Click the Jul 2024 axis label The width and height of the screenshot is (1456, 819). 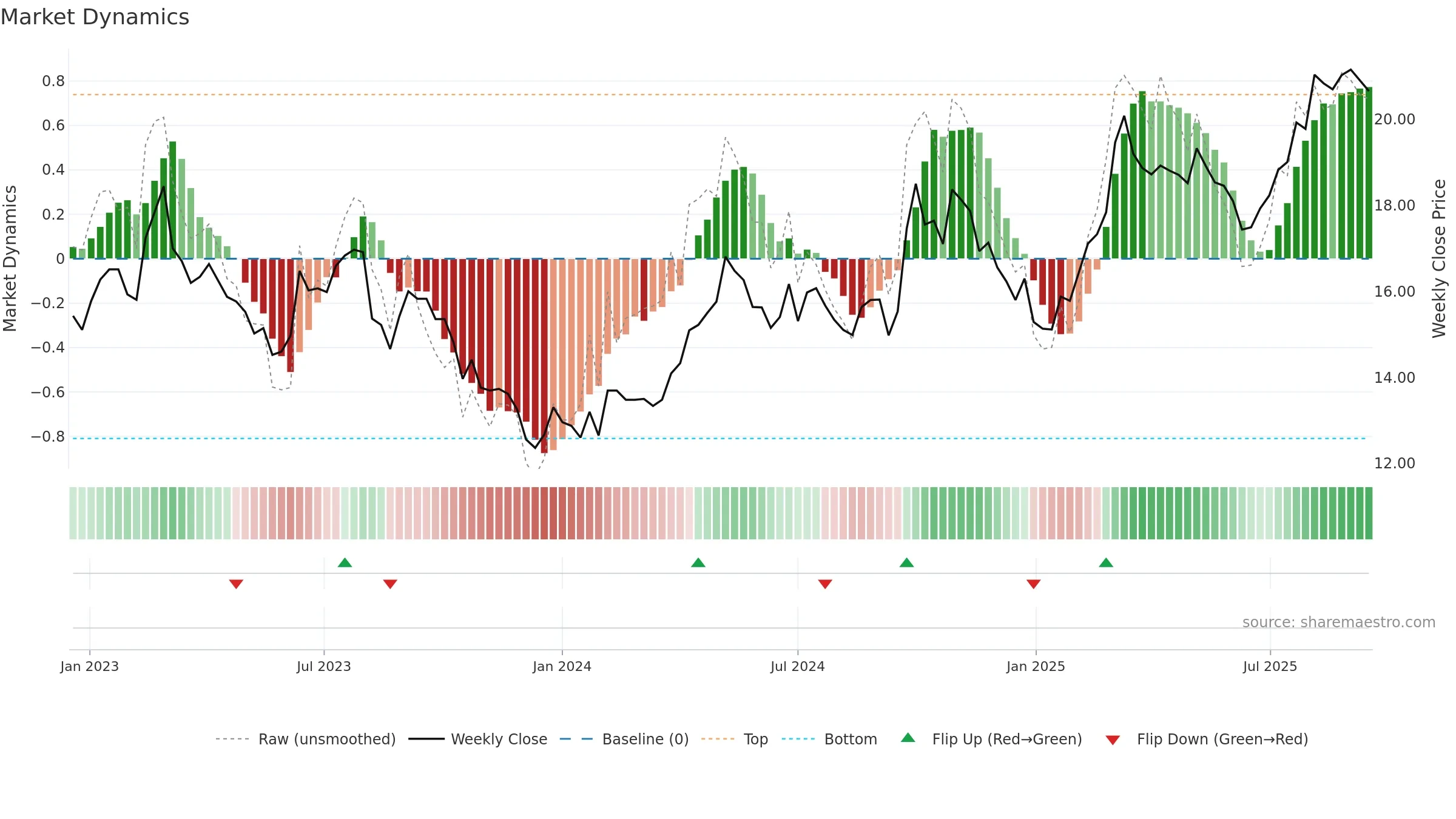tap(798, 666)
